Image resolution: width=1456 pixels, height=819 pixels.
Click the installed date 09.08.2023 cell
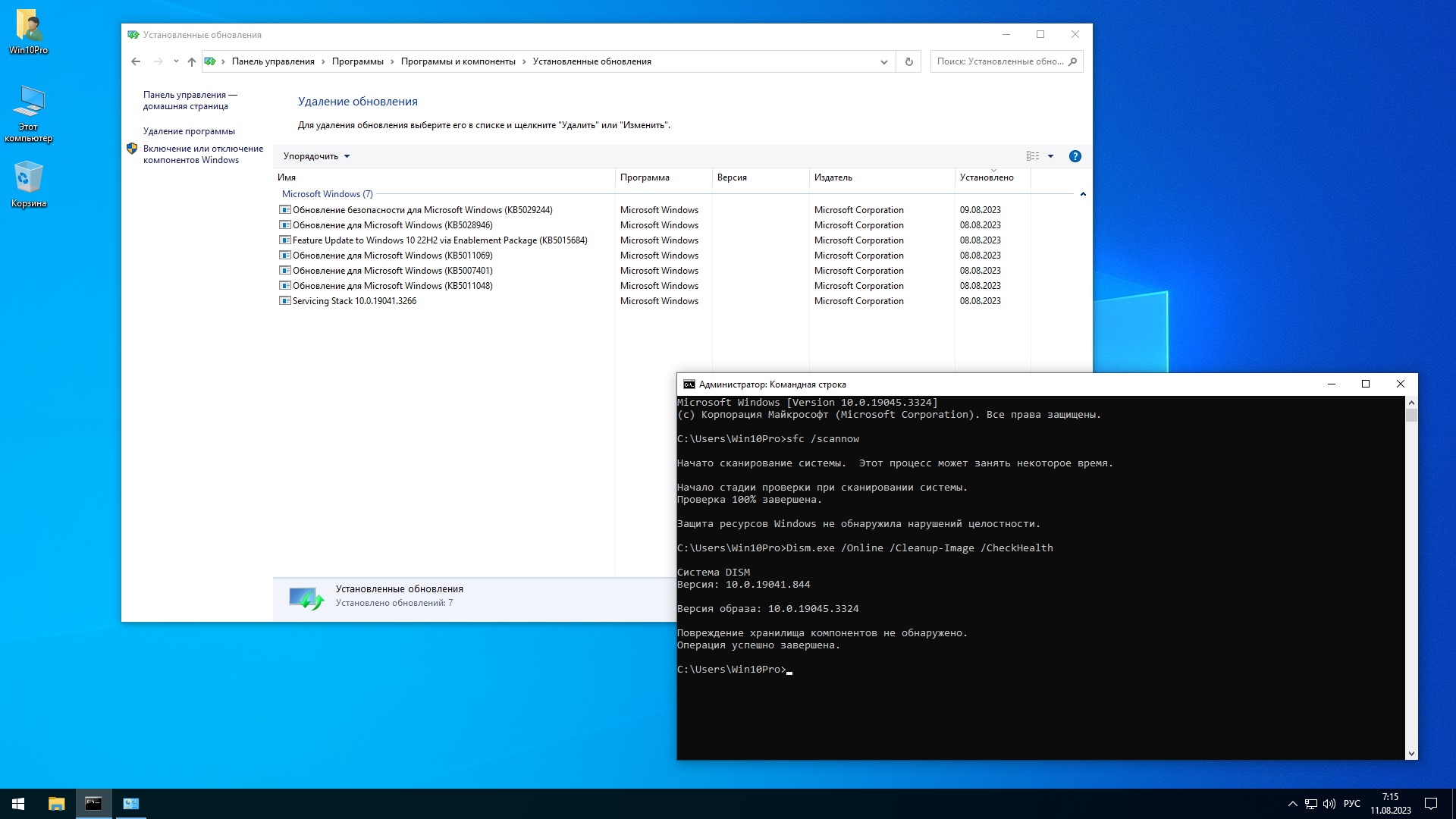click(980, 210)
